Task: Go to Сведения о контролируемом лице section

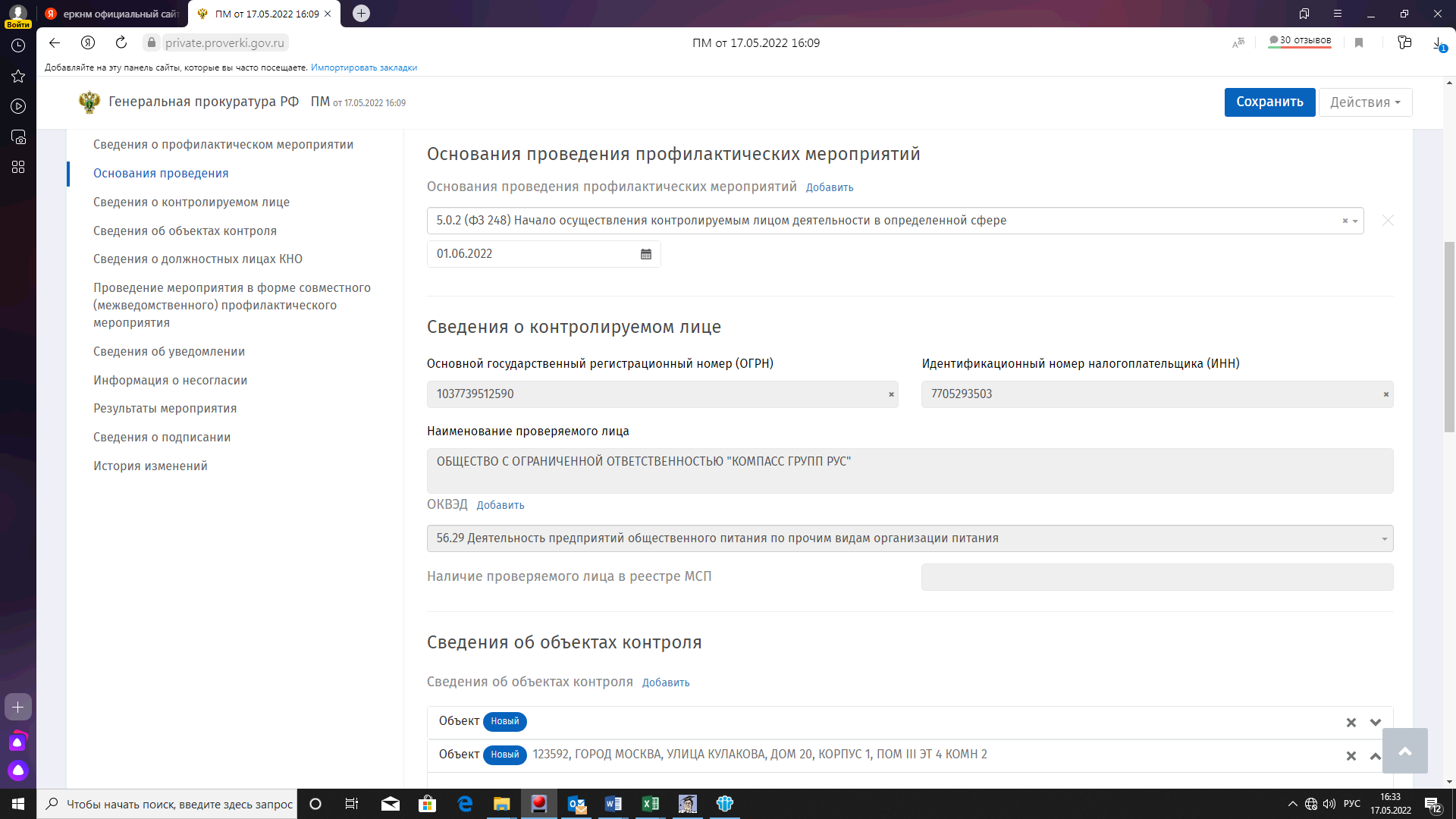Action: coord(191,202)
